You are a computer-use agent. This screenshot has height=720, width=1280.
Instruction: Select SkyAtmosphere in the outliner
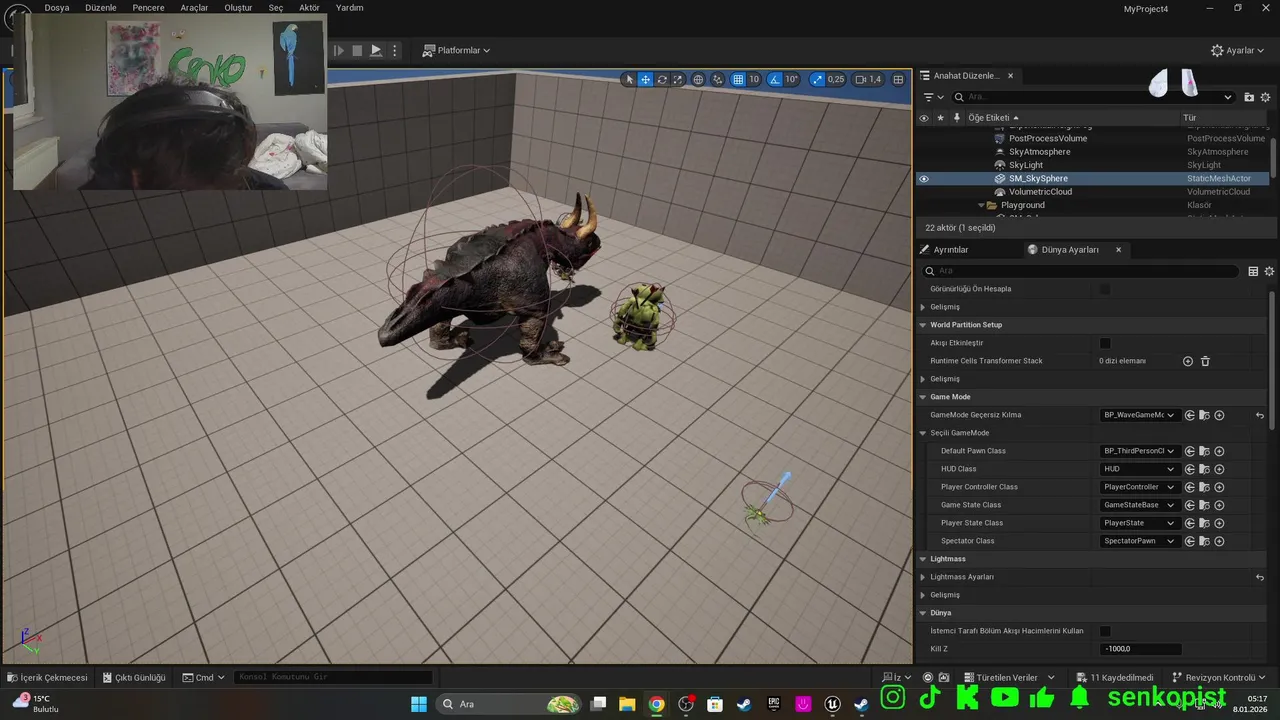(1039, 152)
